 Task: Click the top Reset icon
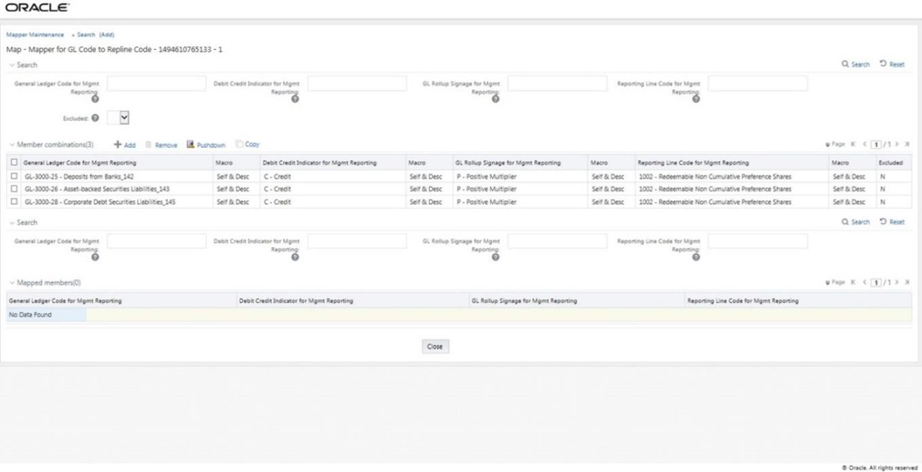[x=883, y=63]
